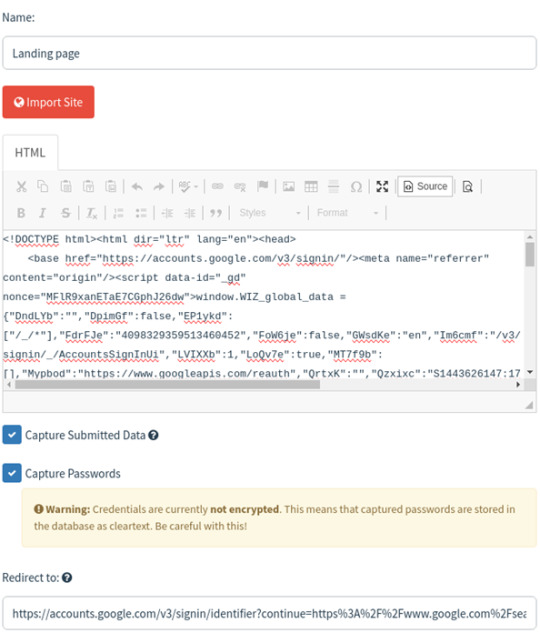The height and width of the screenshot is (633, 540).
Task: Select the HTML tab
Action: (x=30, y=153)
